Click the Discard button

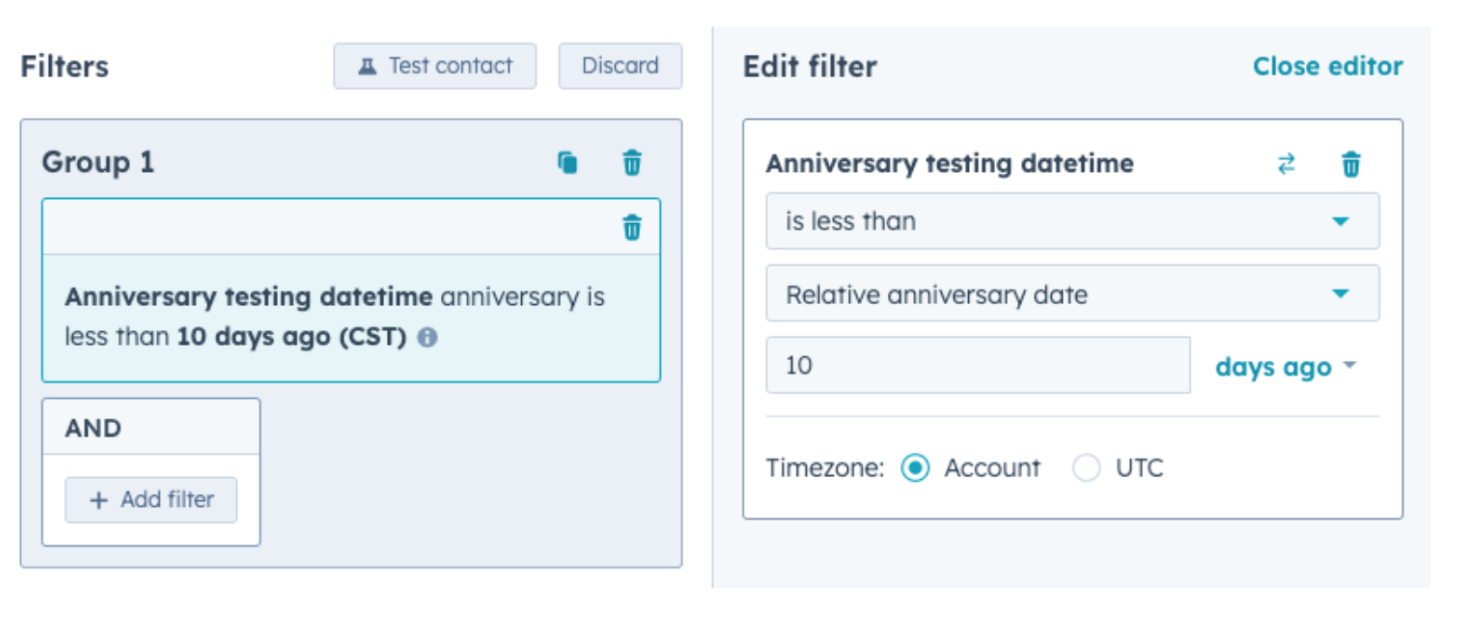pyautogui.click(x=620, y=66)
